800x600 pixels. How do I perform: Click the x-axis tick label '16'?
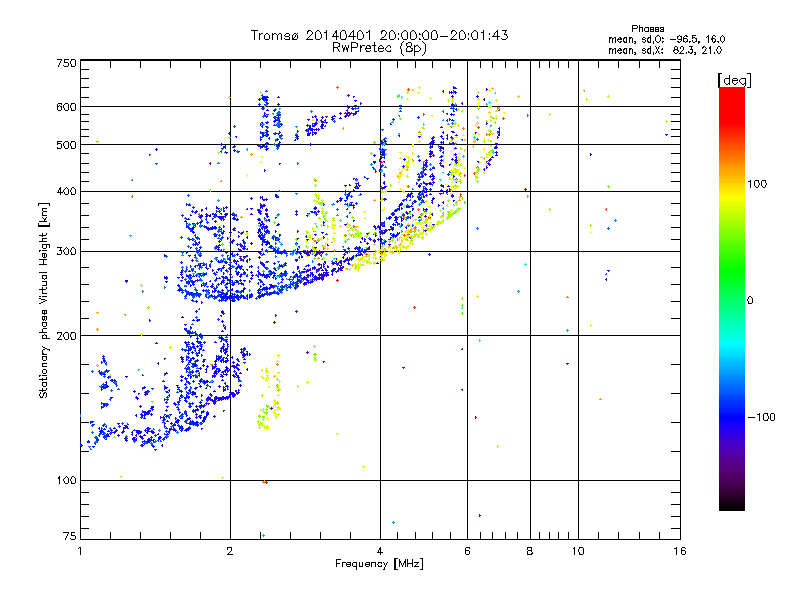(680, 551)
